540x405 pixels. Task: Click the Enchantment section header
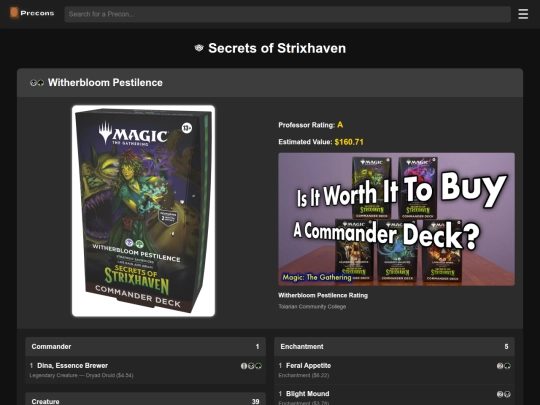(394, 346)
